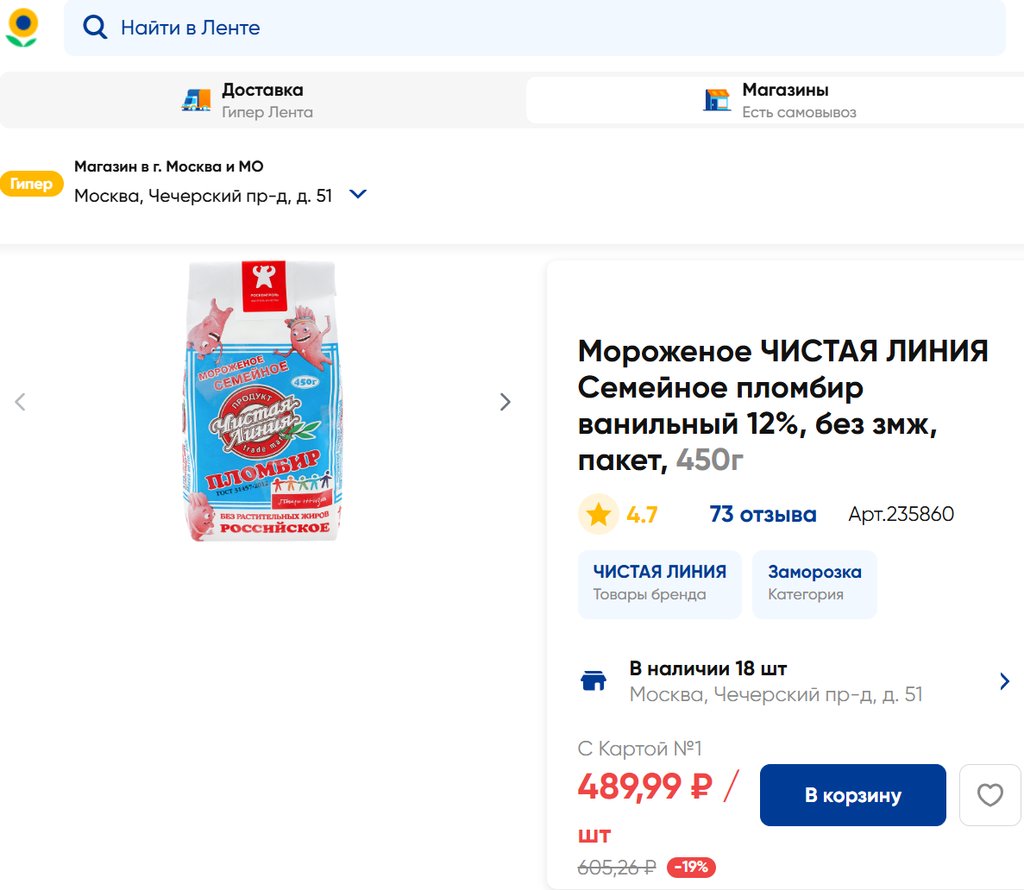
Task: Click the store availability shop icon
Action: pos(594,681)
